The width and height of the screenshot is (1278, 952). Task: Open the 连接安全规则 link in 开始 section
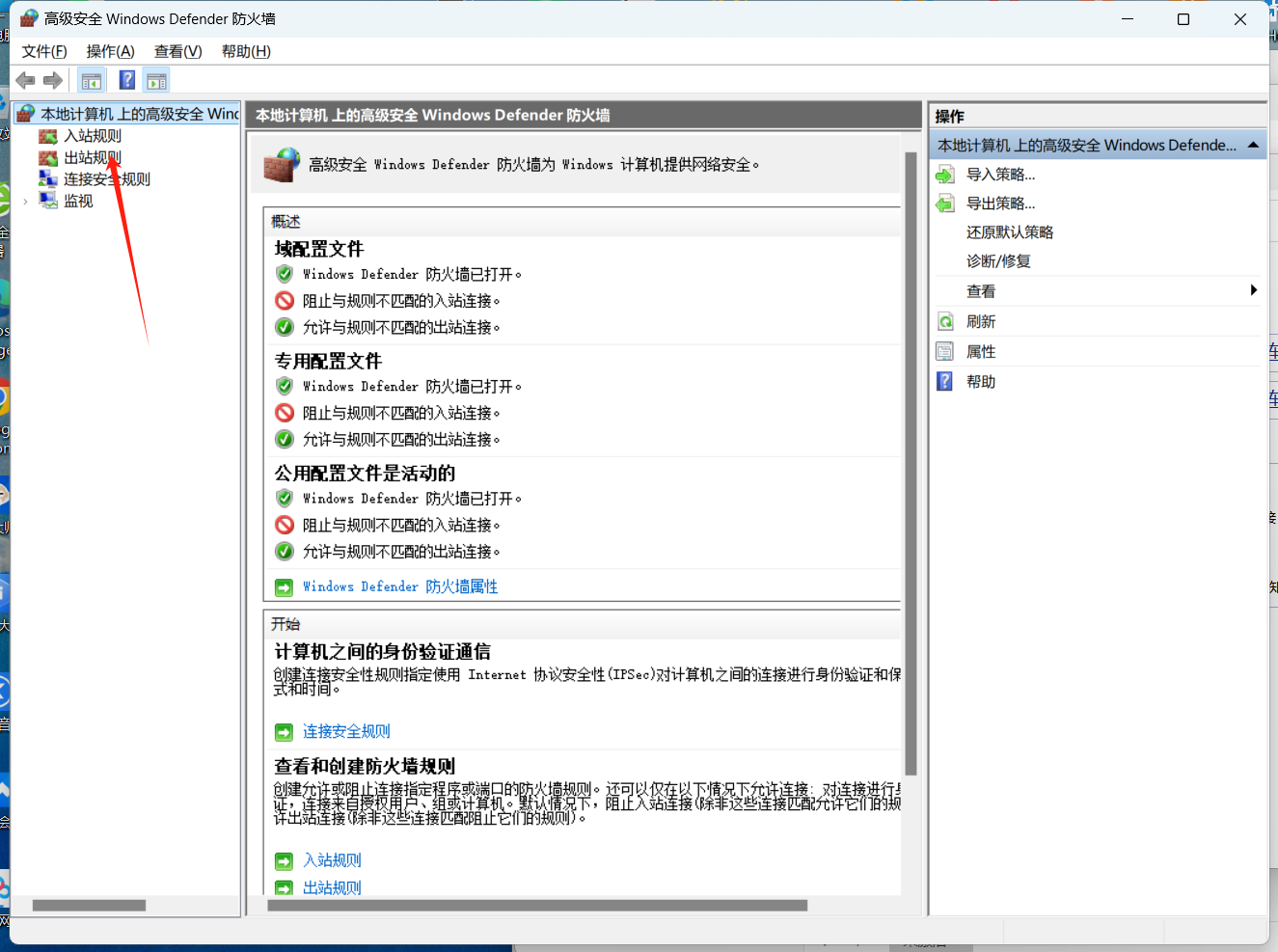click(x=346, y=731)
